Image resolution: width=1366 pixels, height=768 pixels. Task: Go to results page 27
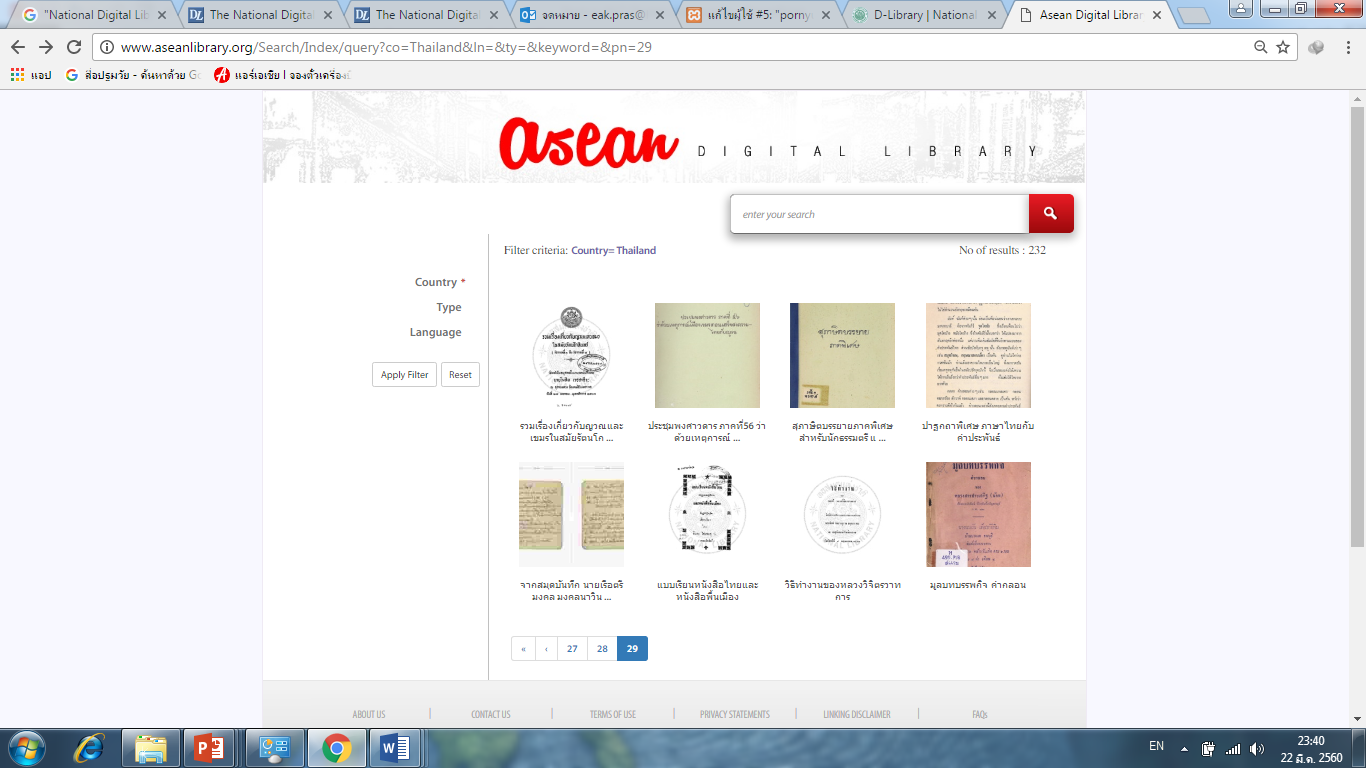(x=572, y=649)
